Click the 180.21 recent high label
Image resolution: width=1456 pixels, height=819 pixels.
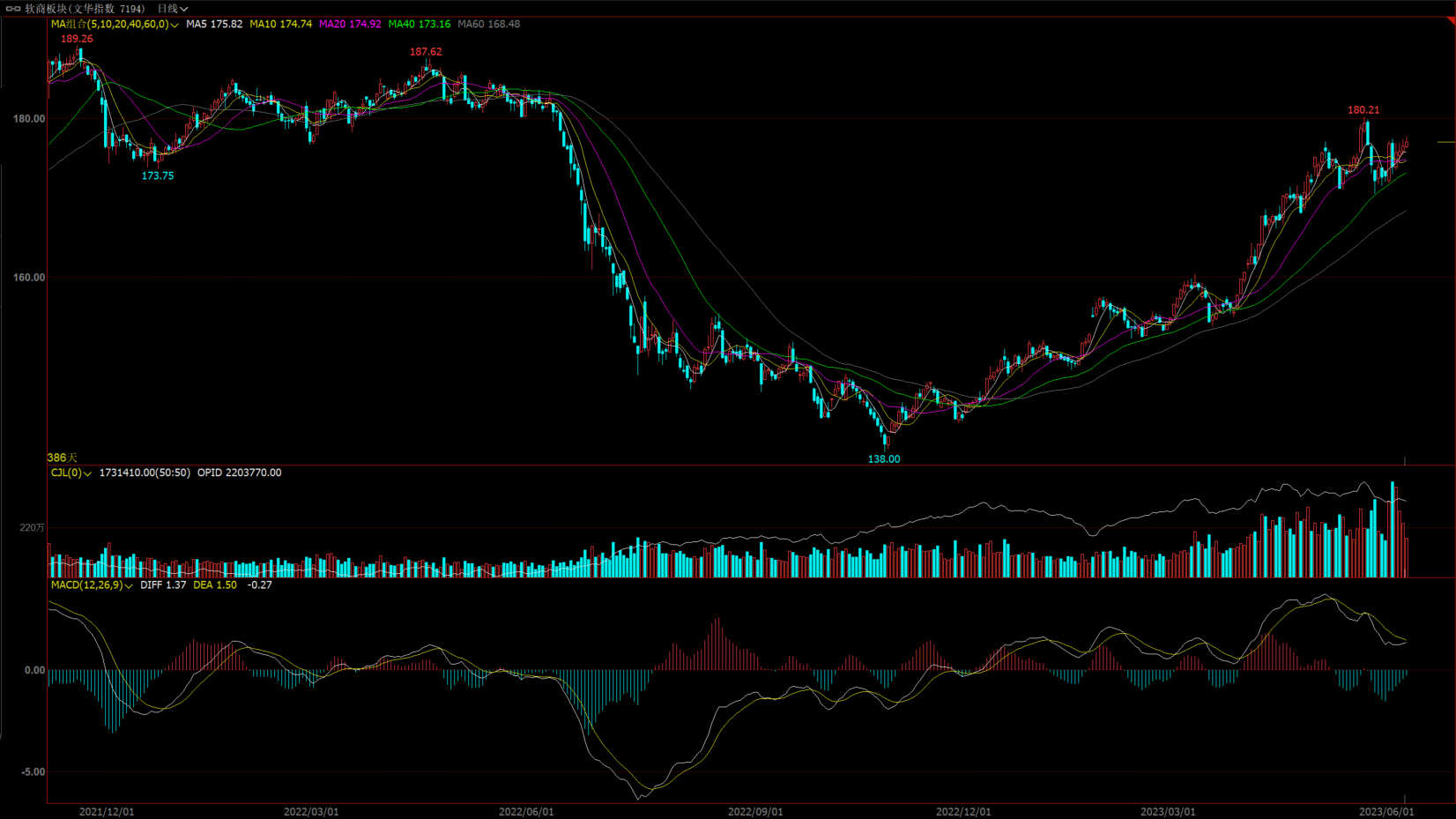1363,110
